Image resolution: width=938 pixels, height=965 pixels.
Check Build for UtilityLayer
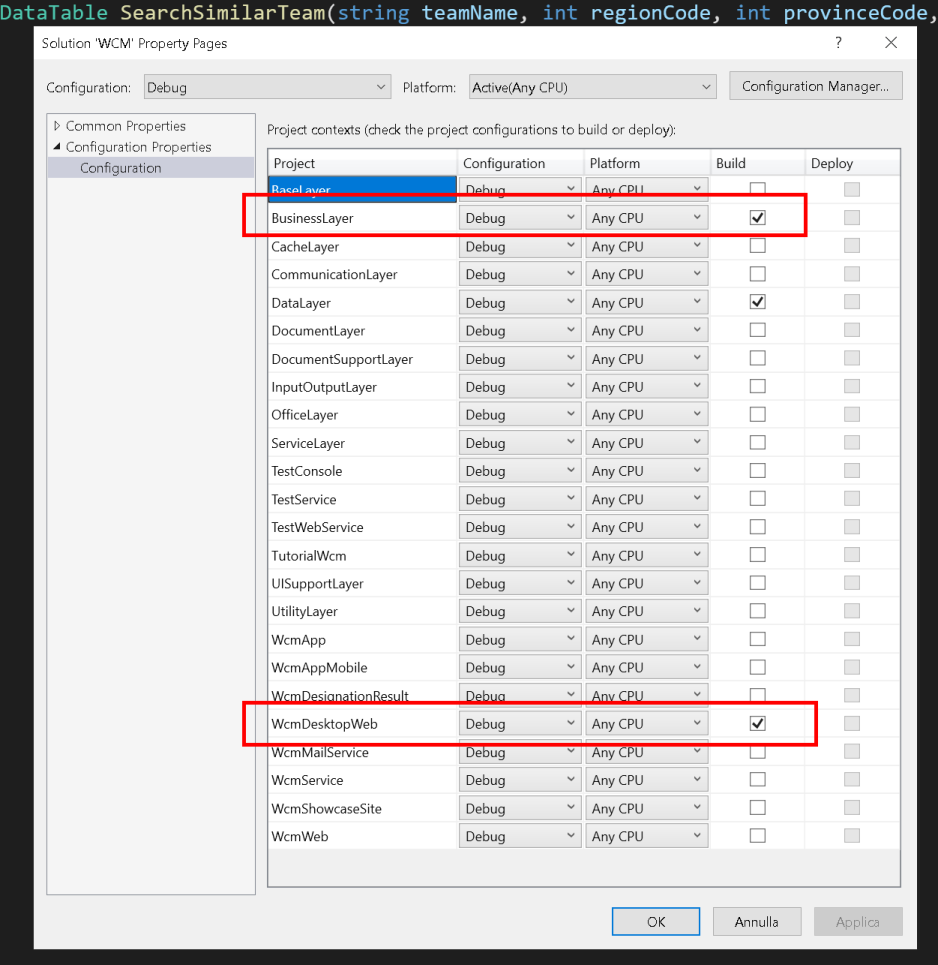tap(758, 611)
